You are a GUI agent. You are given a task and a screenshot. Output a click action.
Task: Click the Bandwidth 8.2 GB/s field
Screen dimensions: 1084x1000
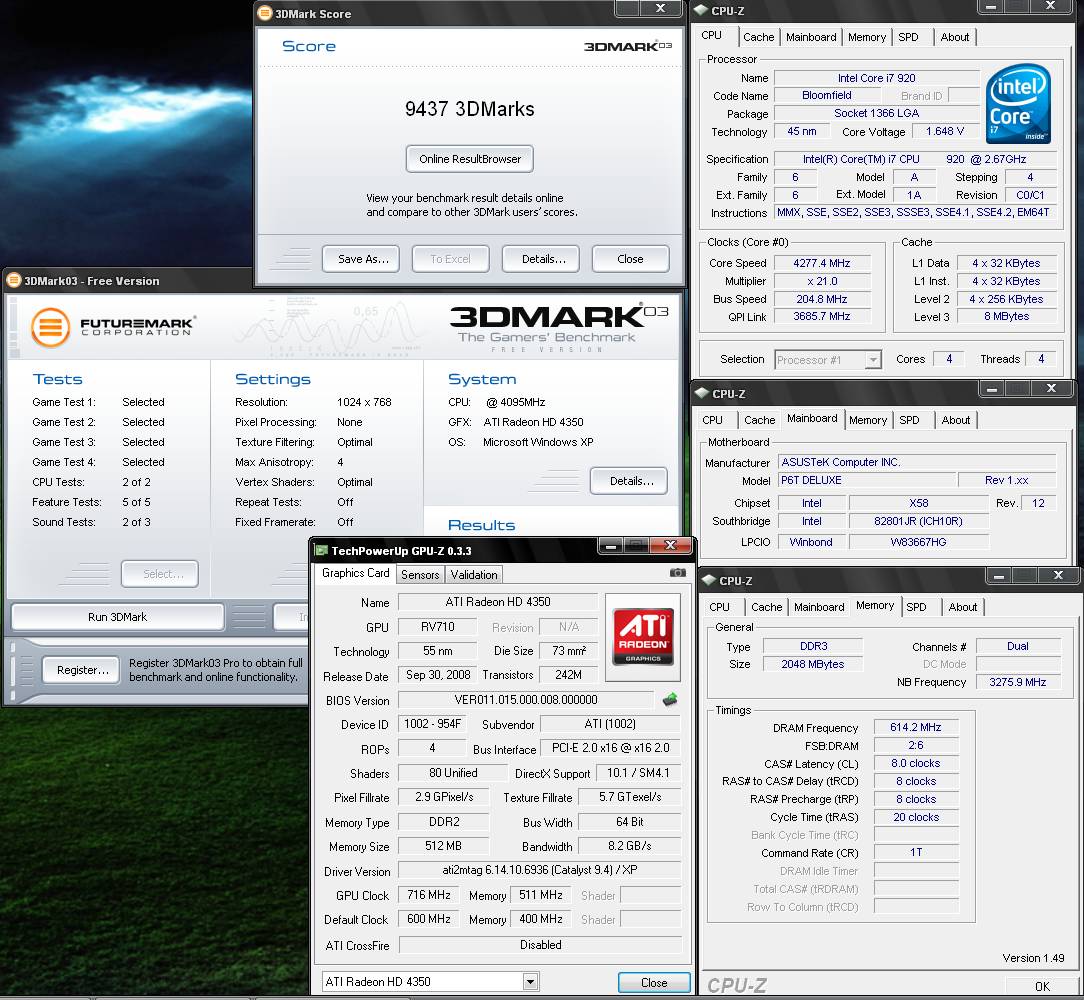[x=629, y=846]
